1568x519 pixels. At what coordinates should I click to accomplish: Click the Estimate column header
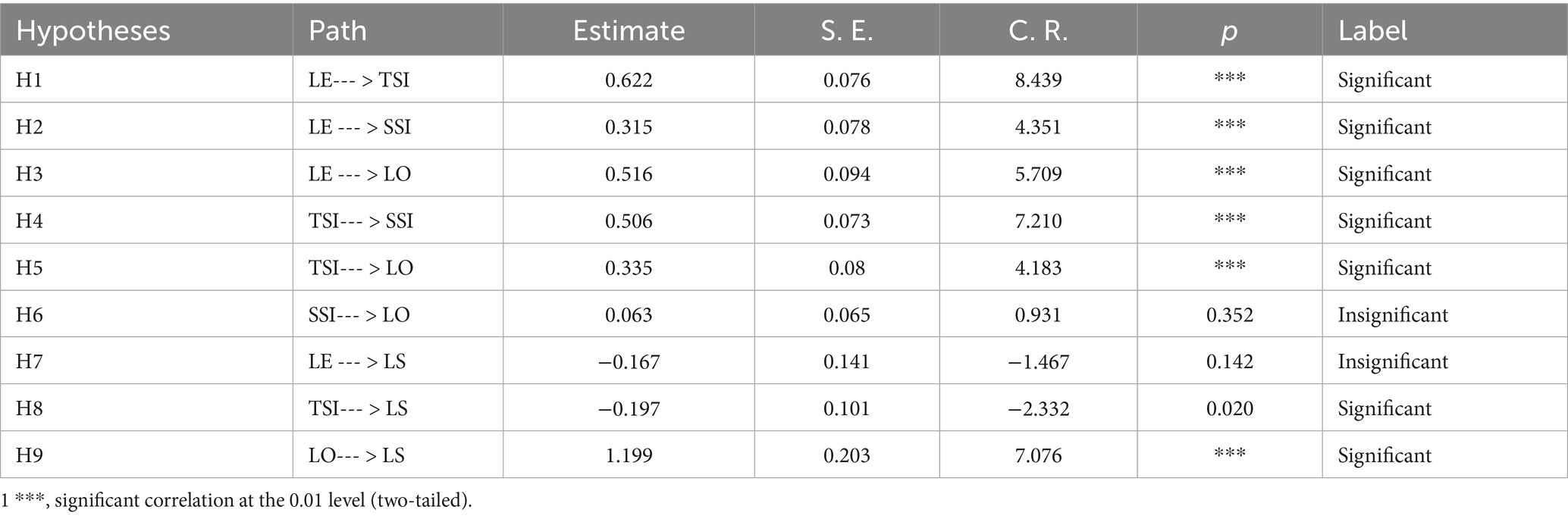(x=629, y=31)
